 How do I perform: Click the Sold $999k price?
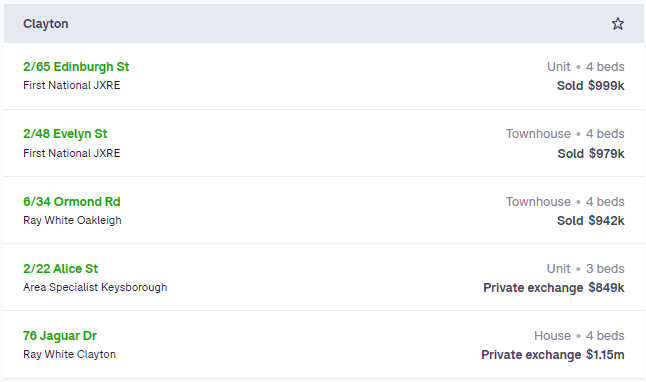(x=590, y=86)
